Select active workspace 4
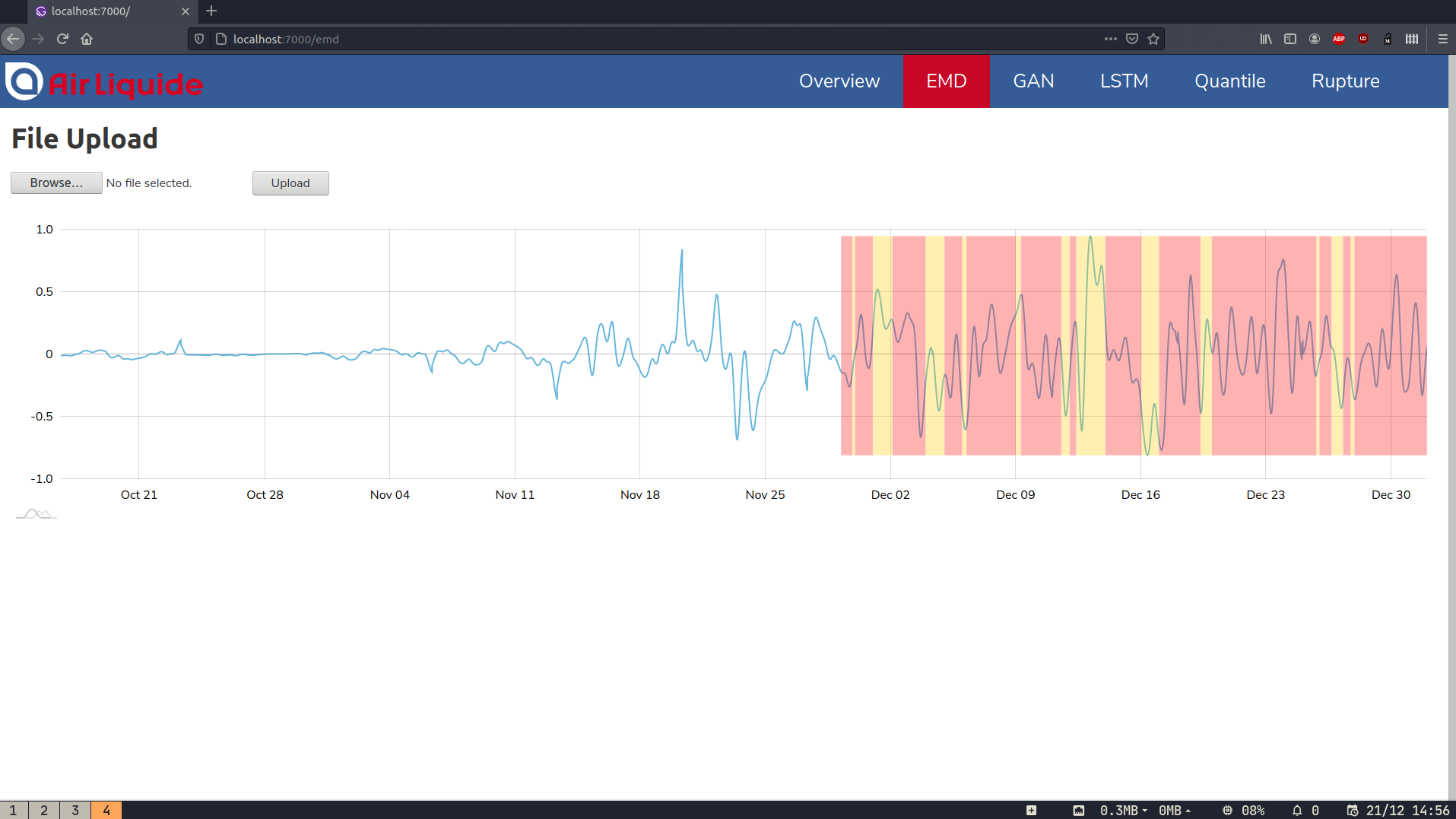1456x819 pixels. [106, 810]
